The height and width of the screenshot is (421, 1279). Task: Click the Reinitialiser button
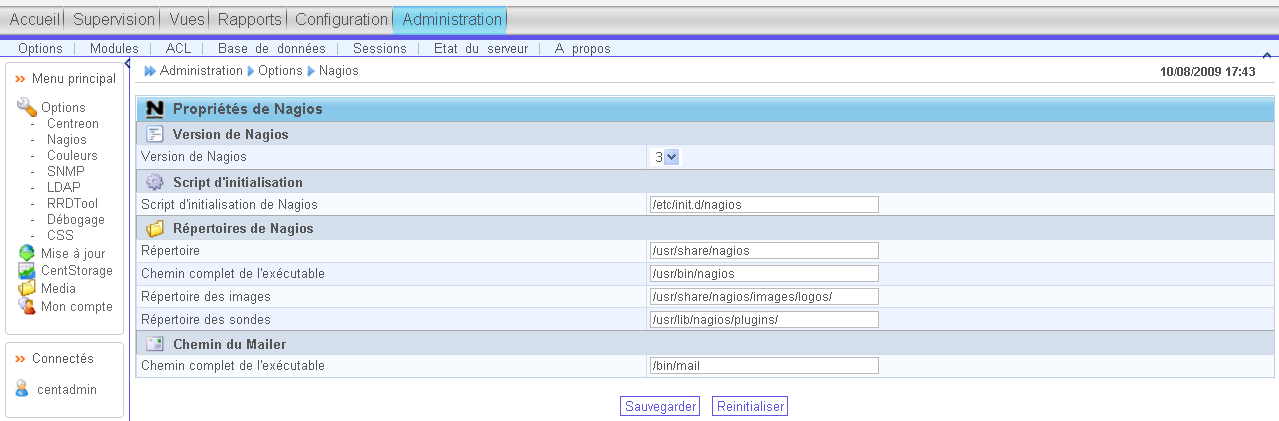pos(749,406)
